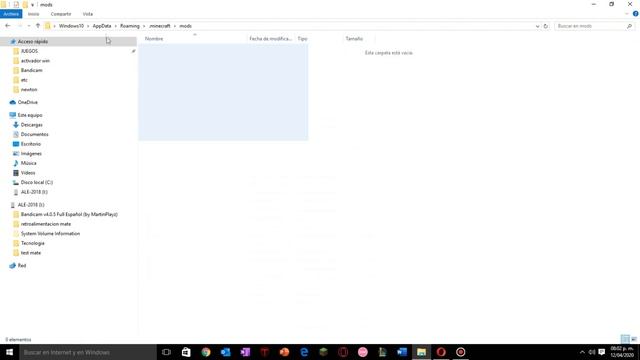Open the Bandicam v4.0.5 Full Español folder
The width and height of the screenshot is (640, 360).
[69, 214]
